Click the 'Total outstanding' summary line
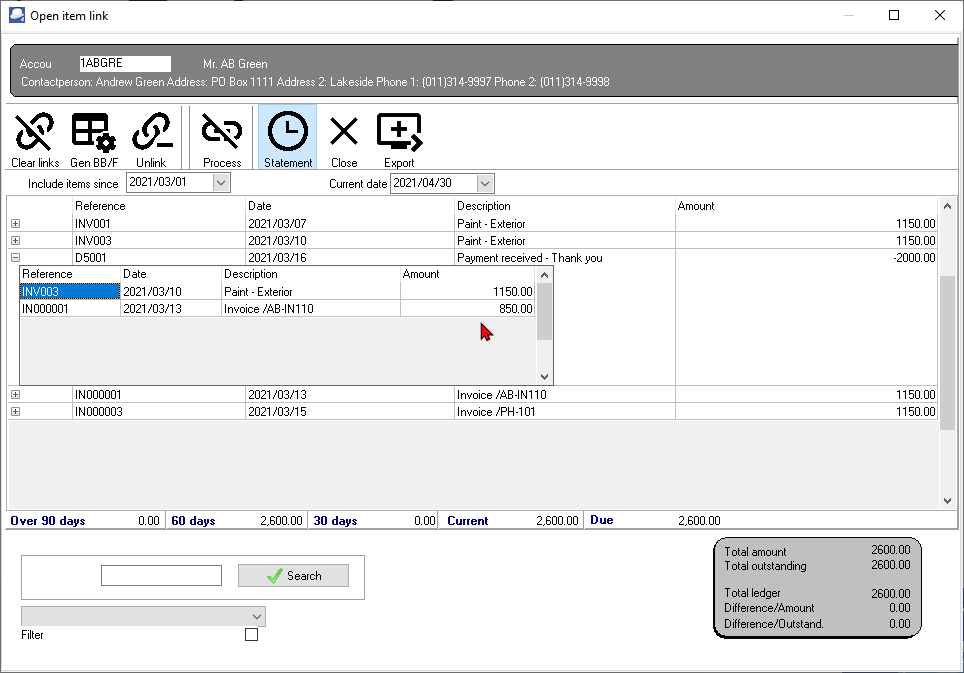This screenshot has height=673, width=964. [x=816, y=565]
